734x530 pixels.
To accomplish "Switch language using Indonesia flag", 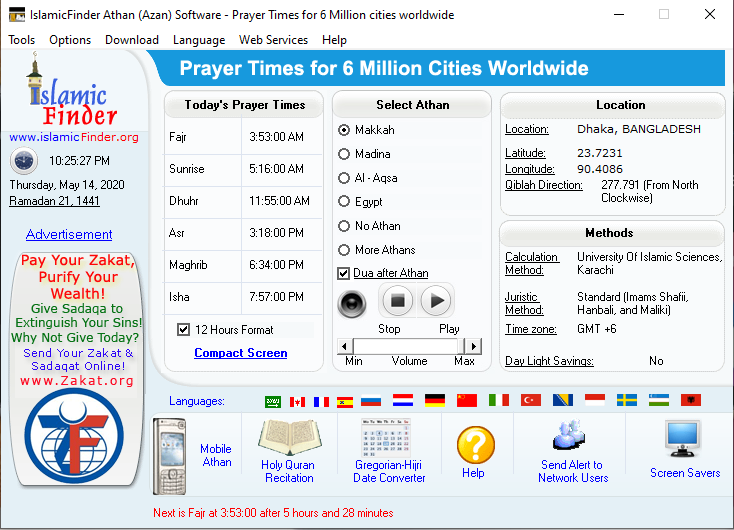I will pos(595,400).
